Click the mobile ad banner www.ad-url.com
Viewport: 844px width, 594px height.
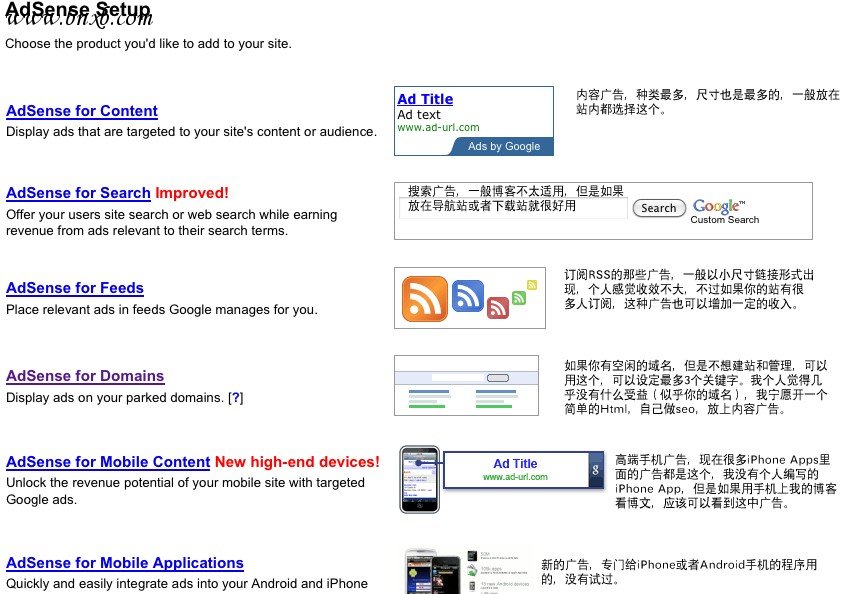pos(515,477)
